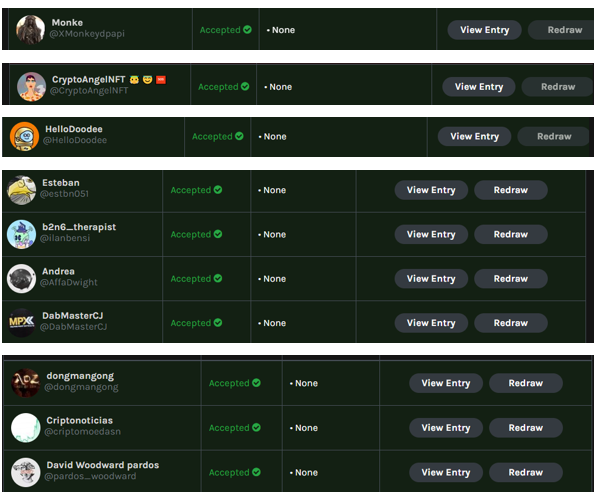Select the name Monke
Viewport: 602px width, 493px height.
point(67,23)
